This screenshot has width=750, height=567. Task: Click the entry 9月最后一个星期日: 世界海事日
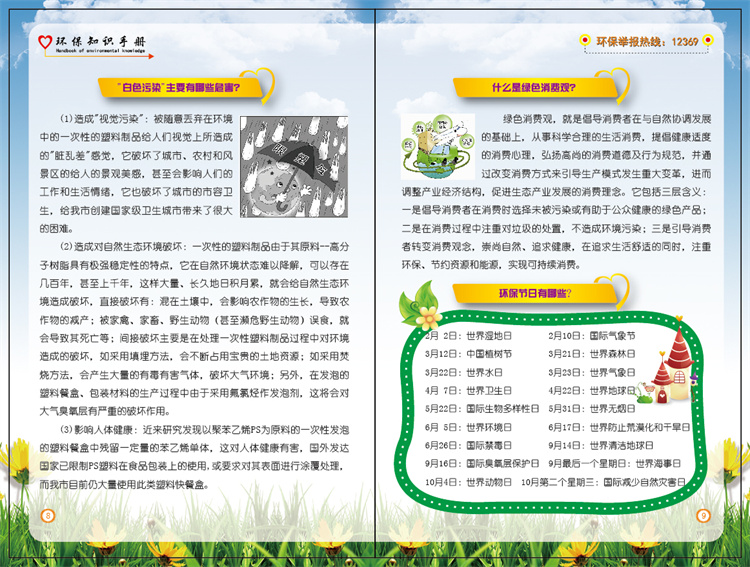tap(615, 463)
